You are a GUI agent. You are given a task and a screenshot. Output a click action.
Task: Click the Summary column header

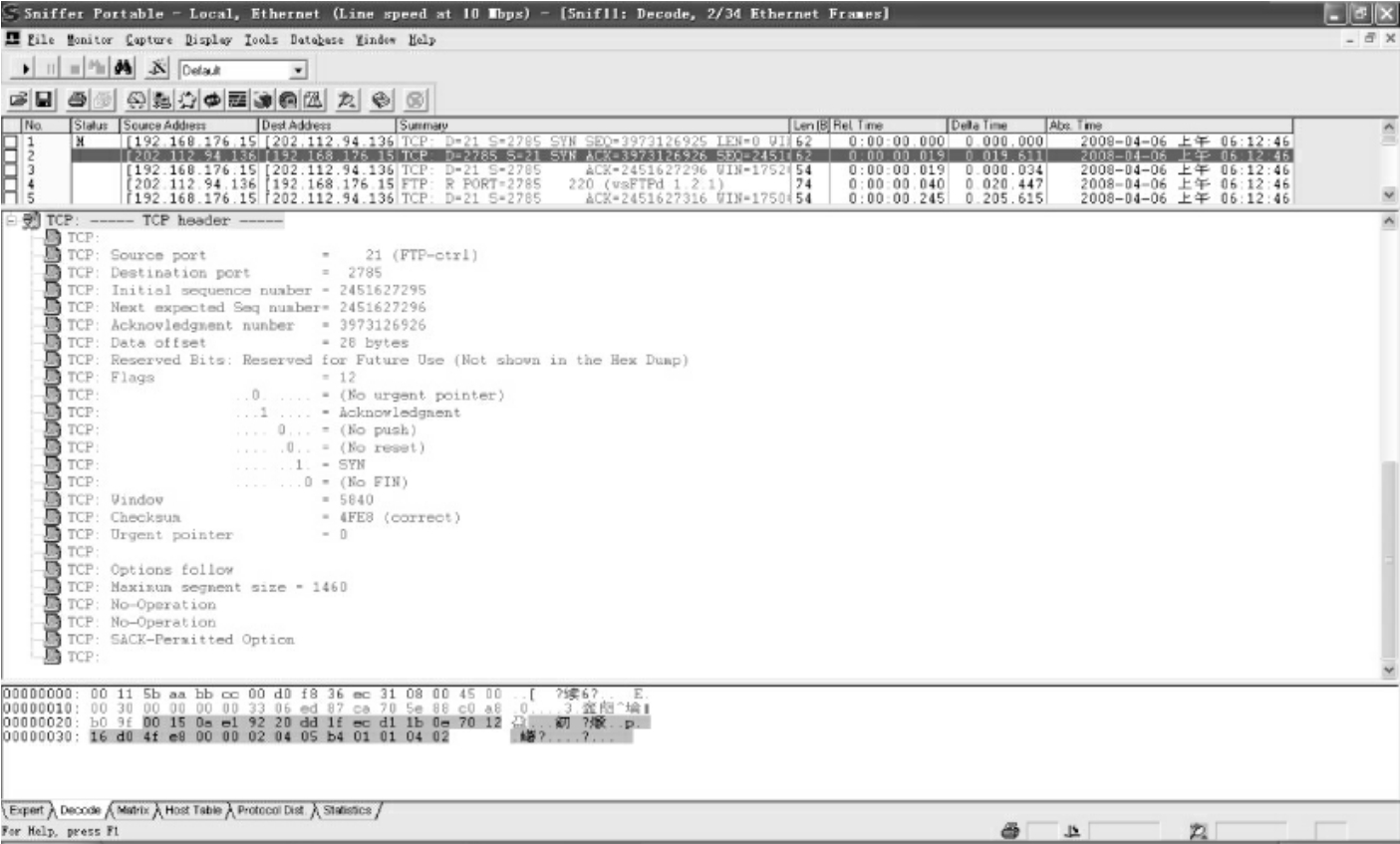595,126
